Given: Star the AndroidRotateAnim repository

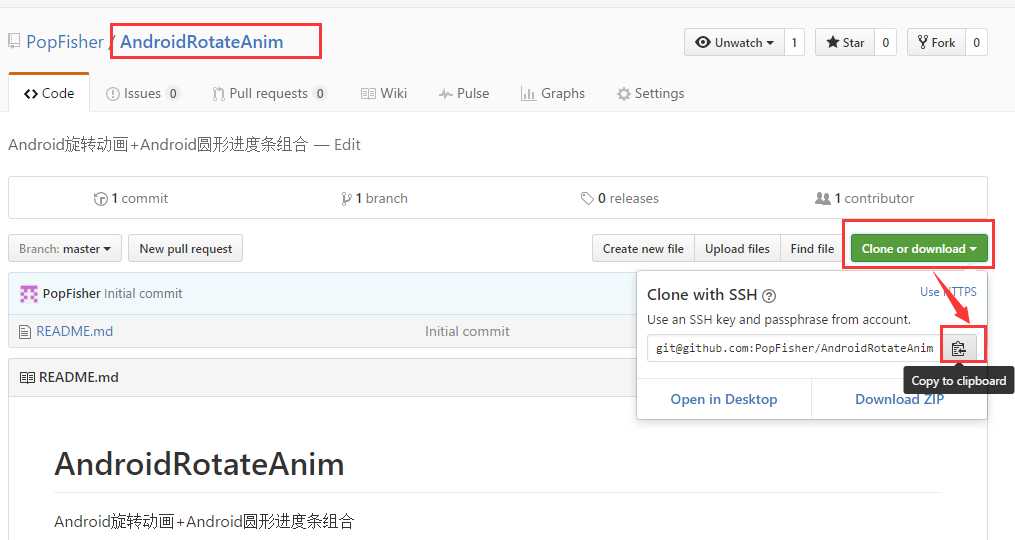Looking at the screenshot, I should pos(845,43).
